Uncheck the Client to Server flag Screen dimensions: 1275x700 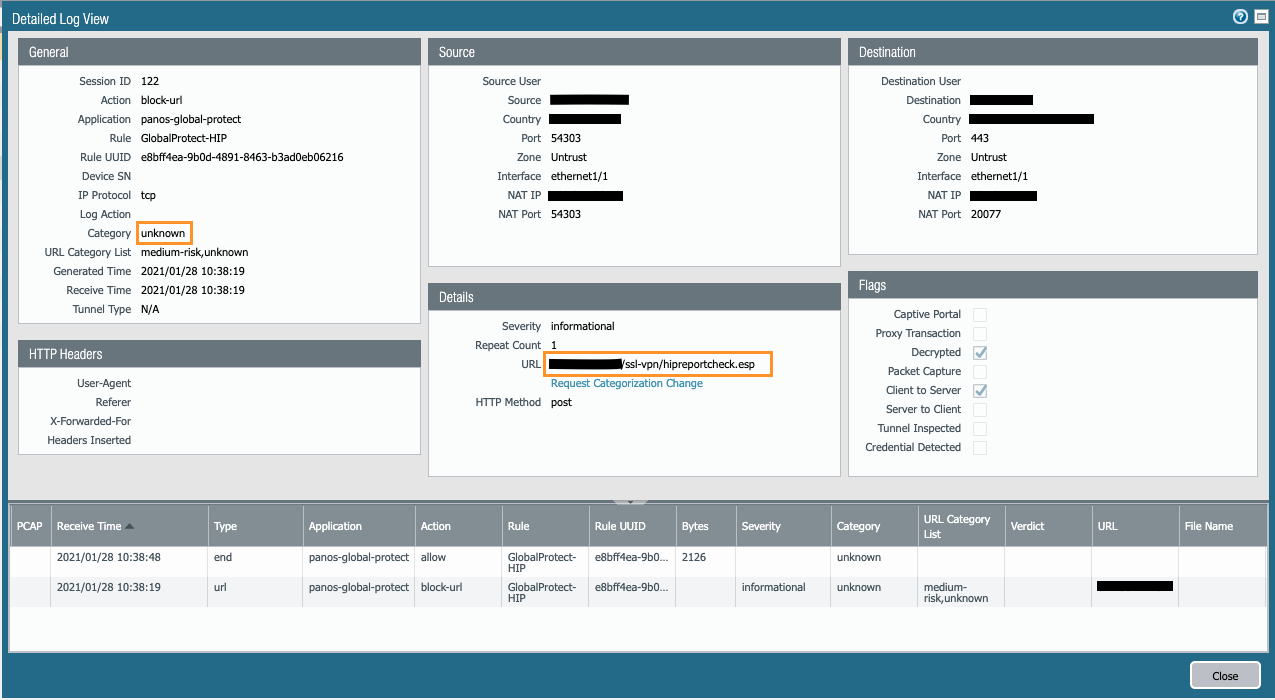[979, 390]
